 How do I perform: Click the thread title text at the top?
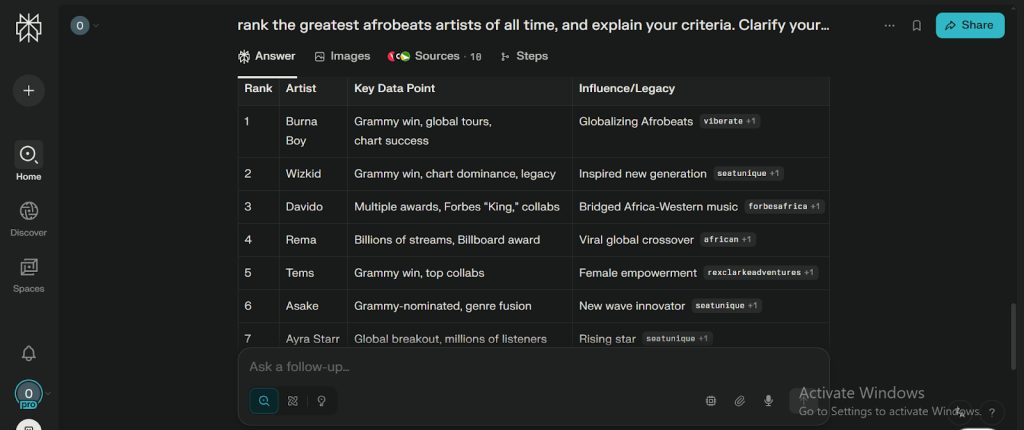coord(534,25)
